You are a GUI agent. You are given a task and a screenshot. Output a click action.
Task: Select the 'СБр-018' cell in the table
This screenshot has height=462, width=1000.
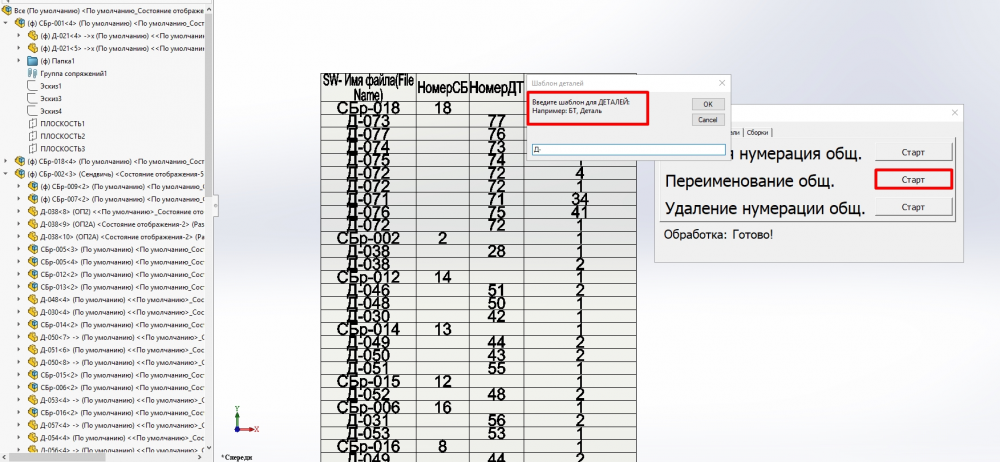point(368,108)
